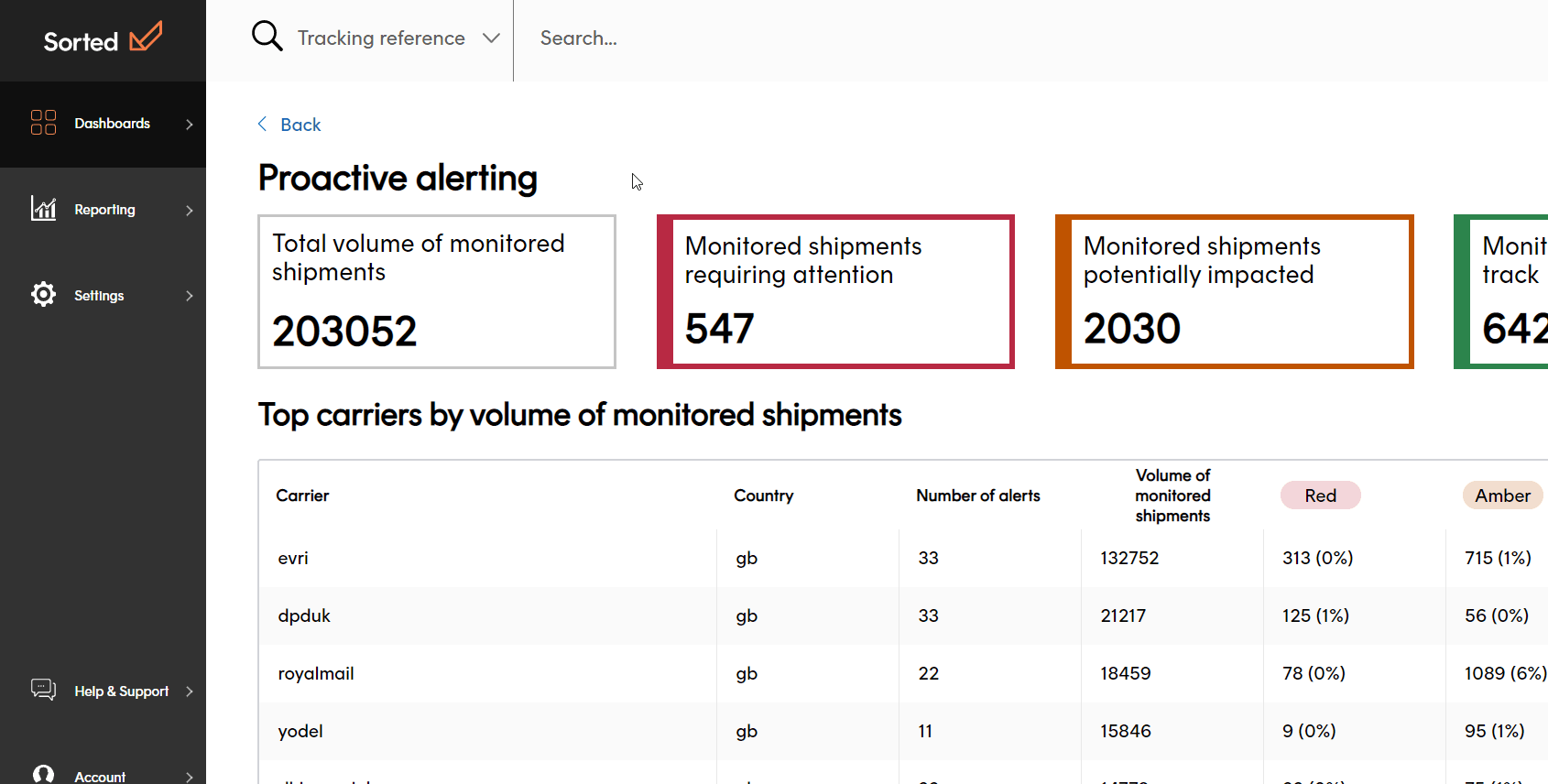Open the requiring attention shipments card
The width and height of the screenshot is (1548, 784).
point(835,291)
